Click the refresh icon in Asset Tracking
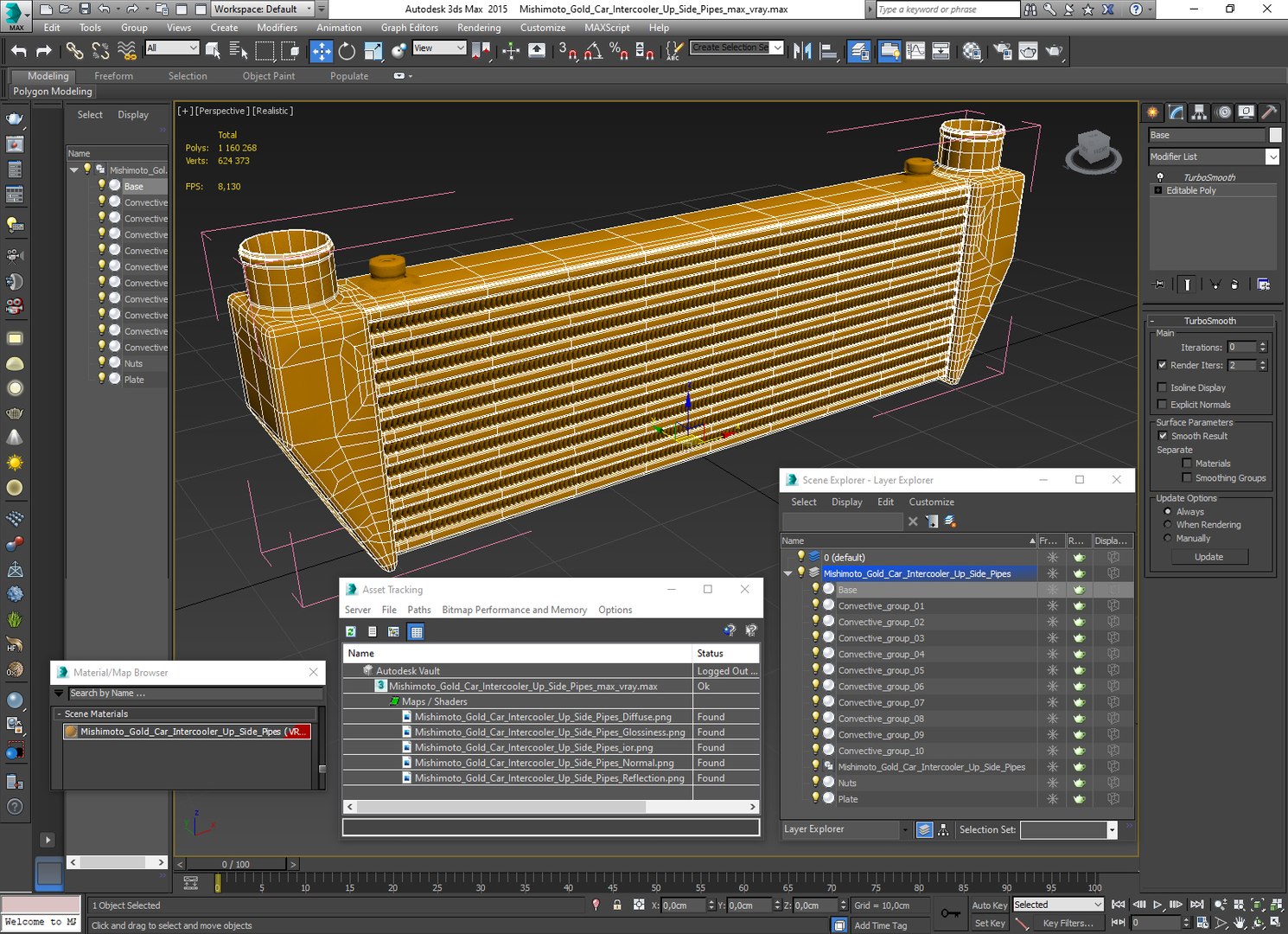The height and width of the screenshot is (934, 1288). (x=351, y=632)
